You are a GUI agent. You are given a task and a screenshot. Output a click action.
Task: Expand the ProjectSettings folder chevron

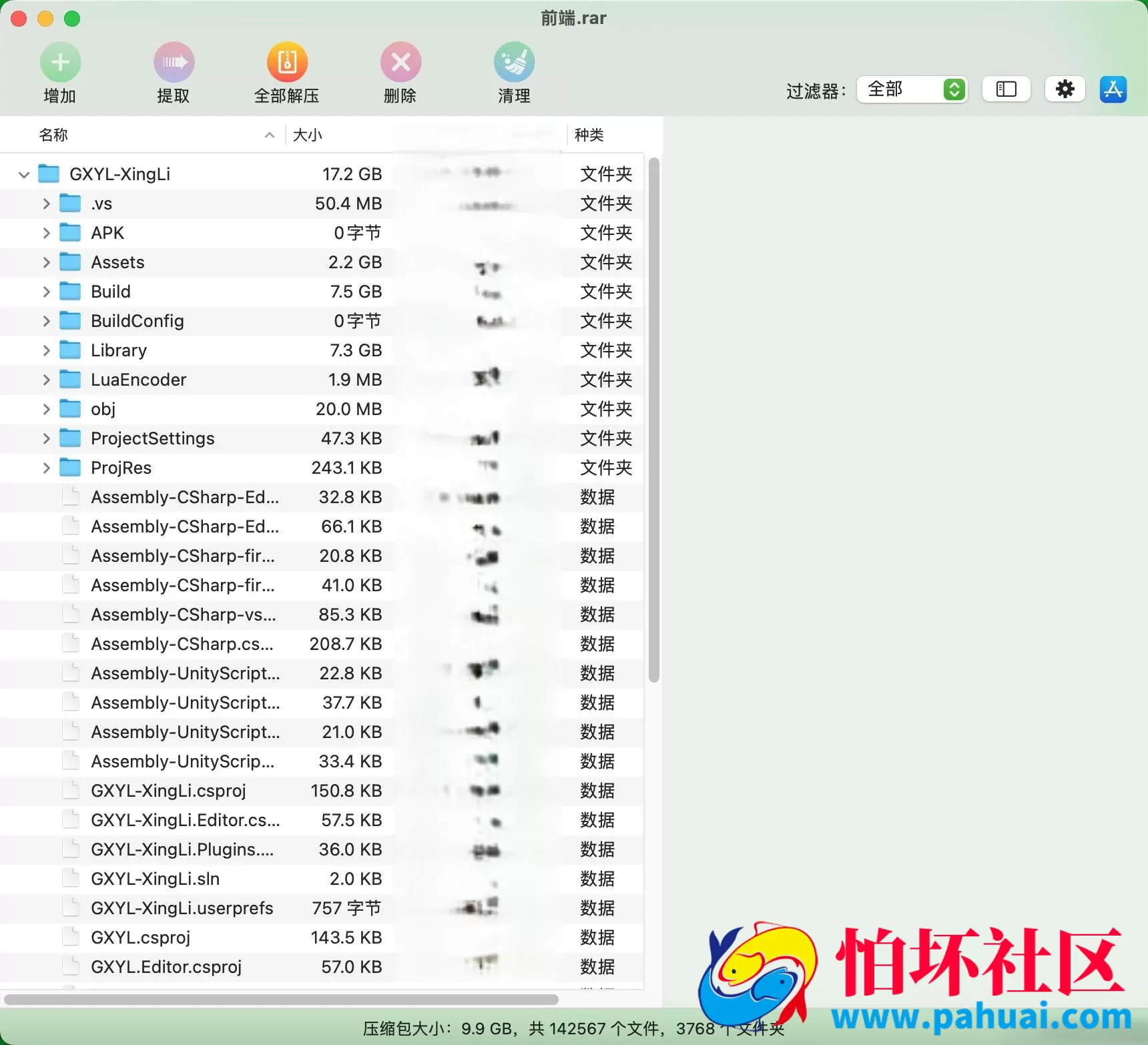46,438
